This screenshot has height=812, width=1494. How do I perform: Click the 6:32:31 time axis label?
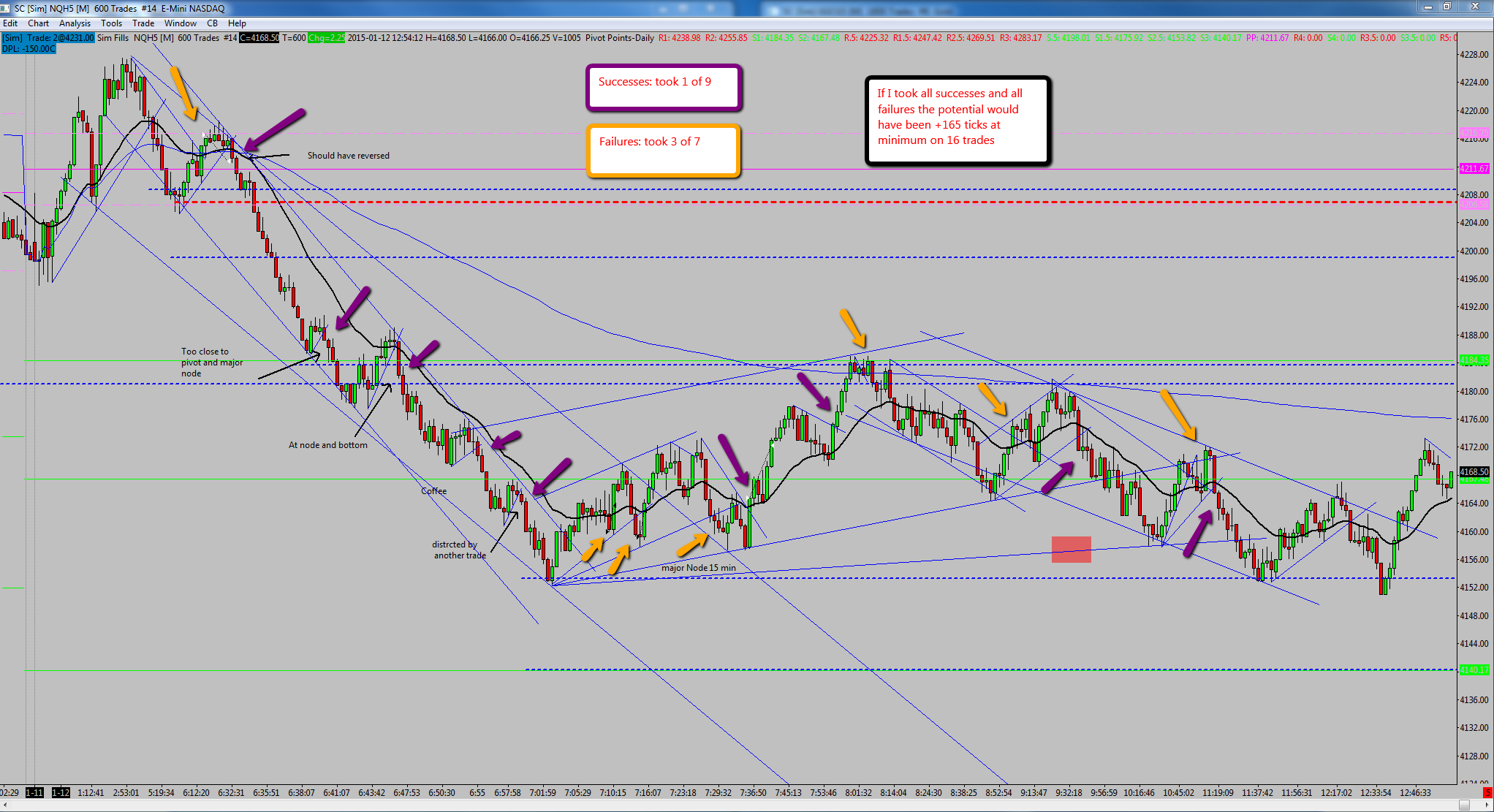click(x=232, y=793)
